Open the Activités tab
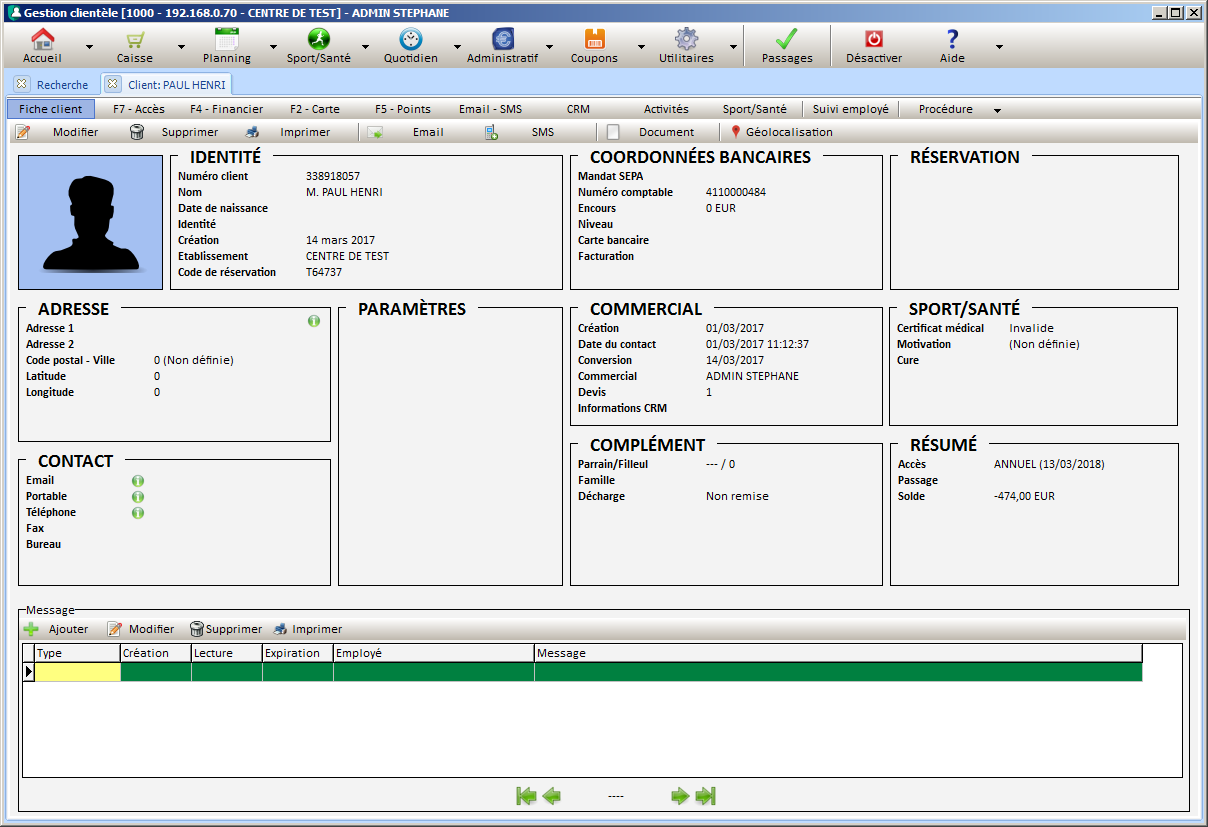The image size is (1208, 827). (666, 109)
